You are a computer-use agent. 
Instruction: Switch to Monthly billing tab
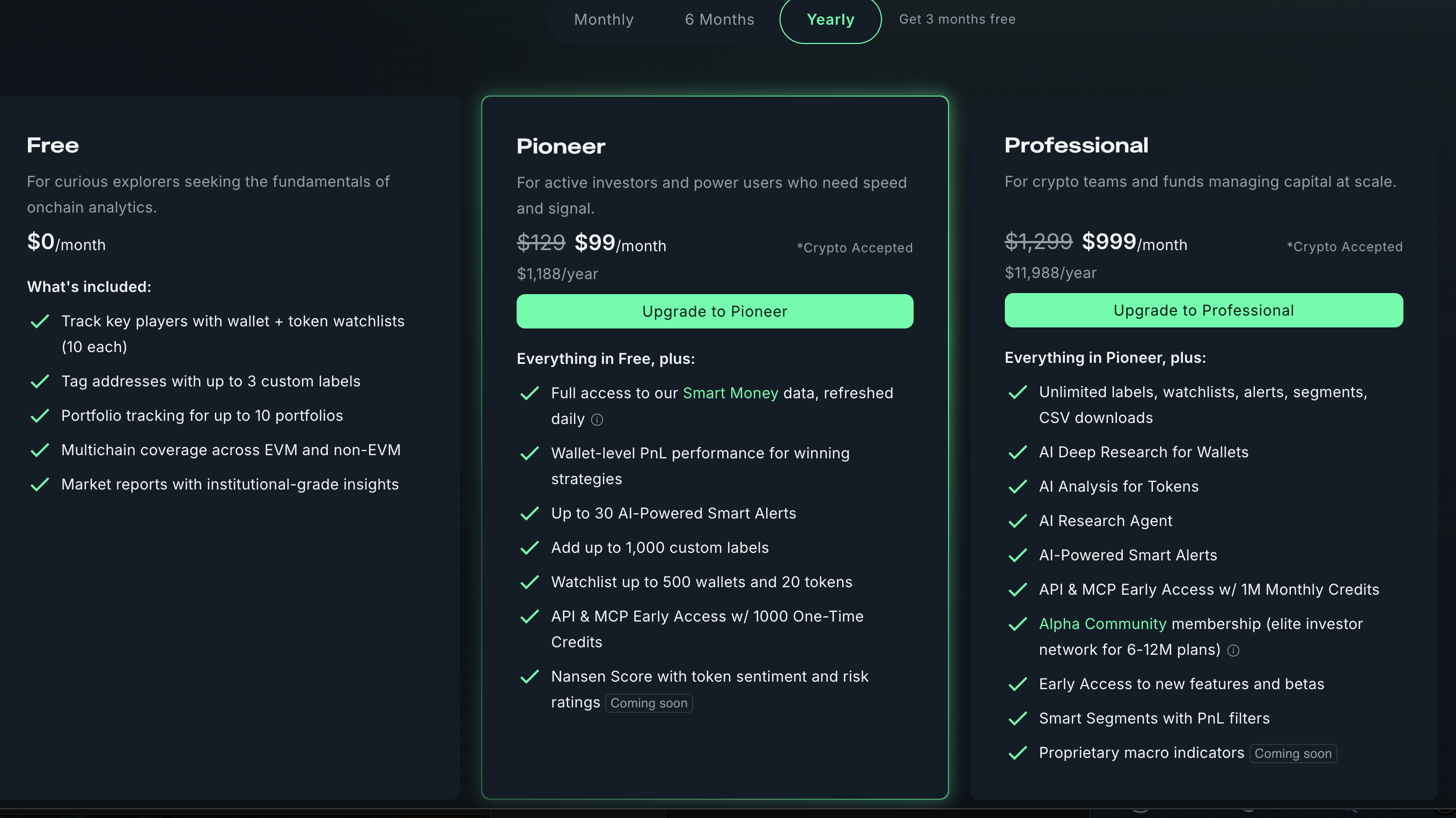pos(604,19)
